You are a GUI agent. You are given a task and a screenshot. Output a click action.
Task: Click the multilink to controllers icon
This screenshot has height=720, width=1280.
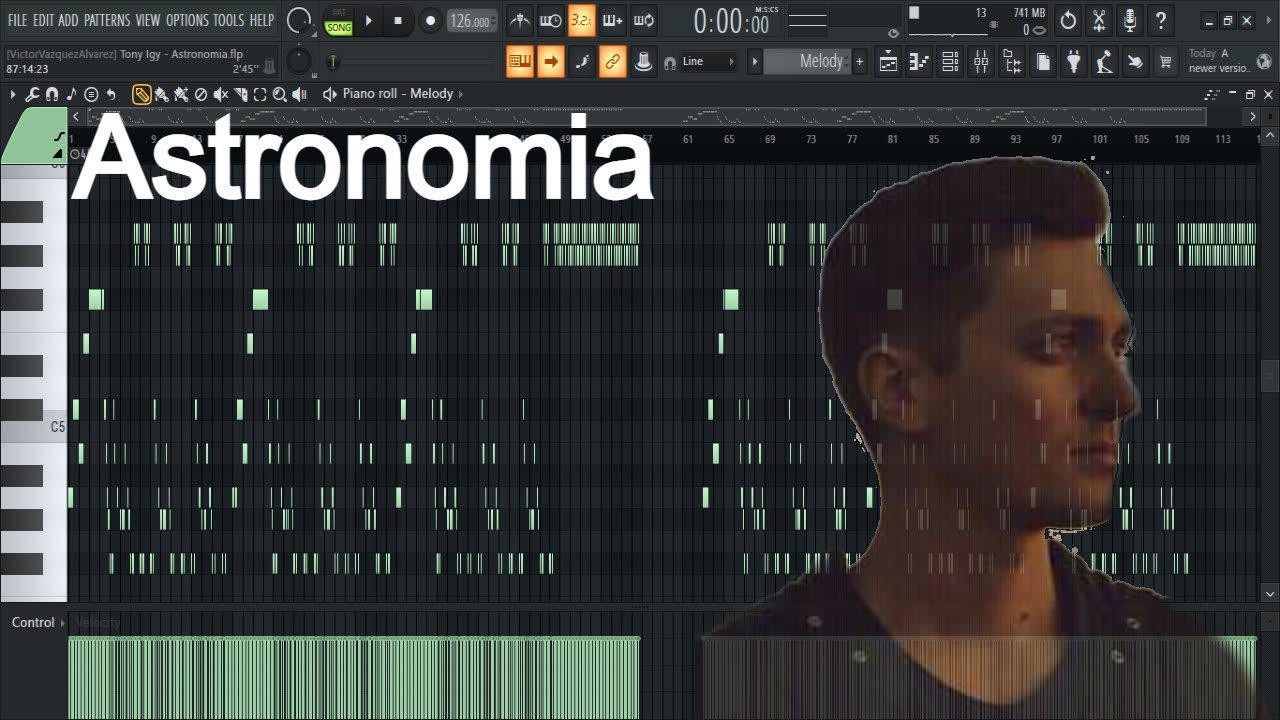[644, 62]
